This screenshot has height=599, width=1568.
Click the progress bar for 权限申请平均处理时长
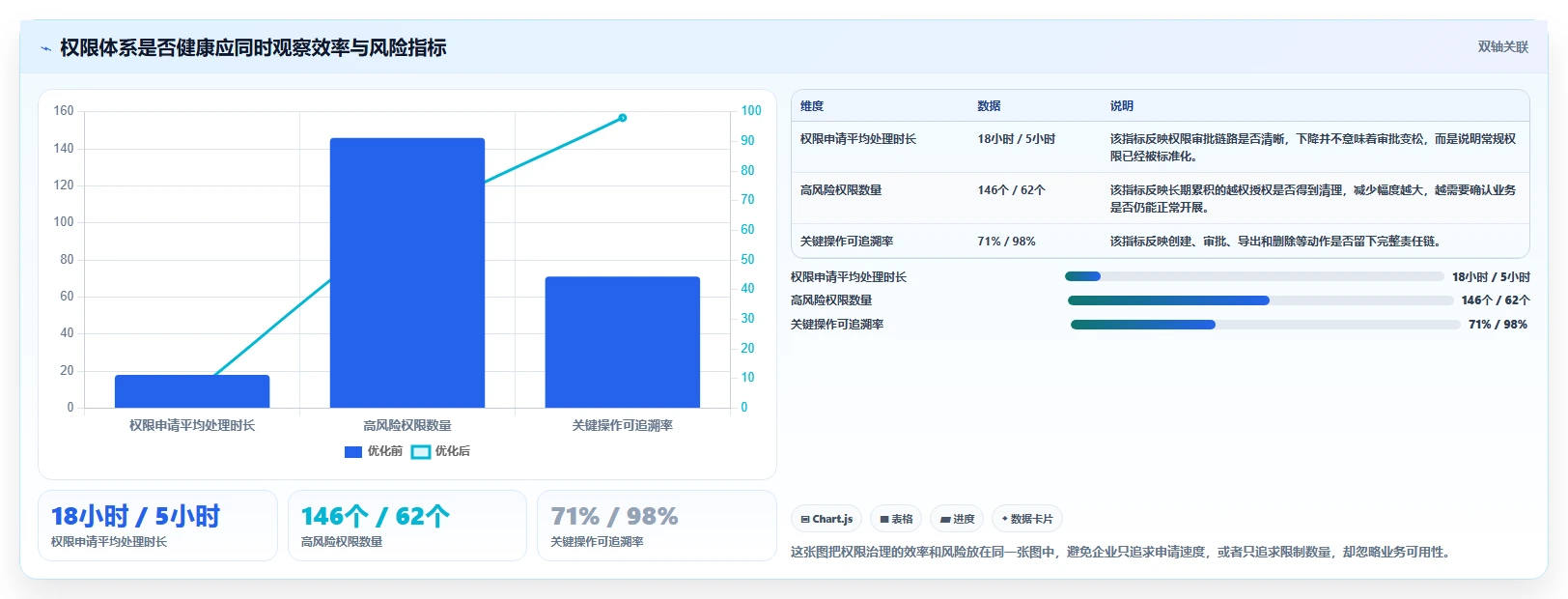[1254, 276]
